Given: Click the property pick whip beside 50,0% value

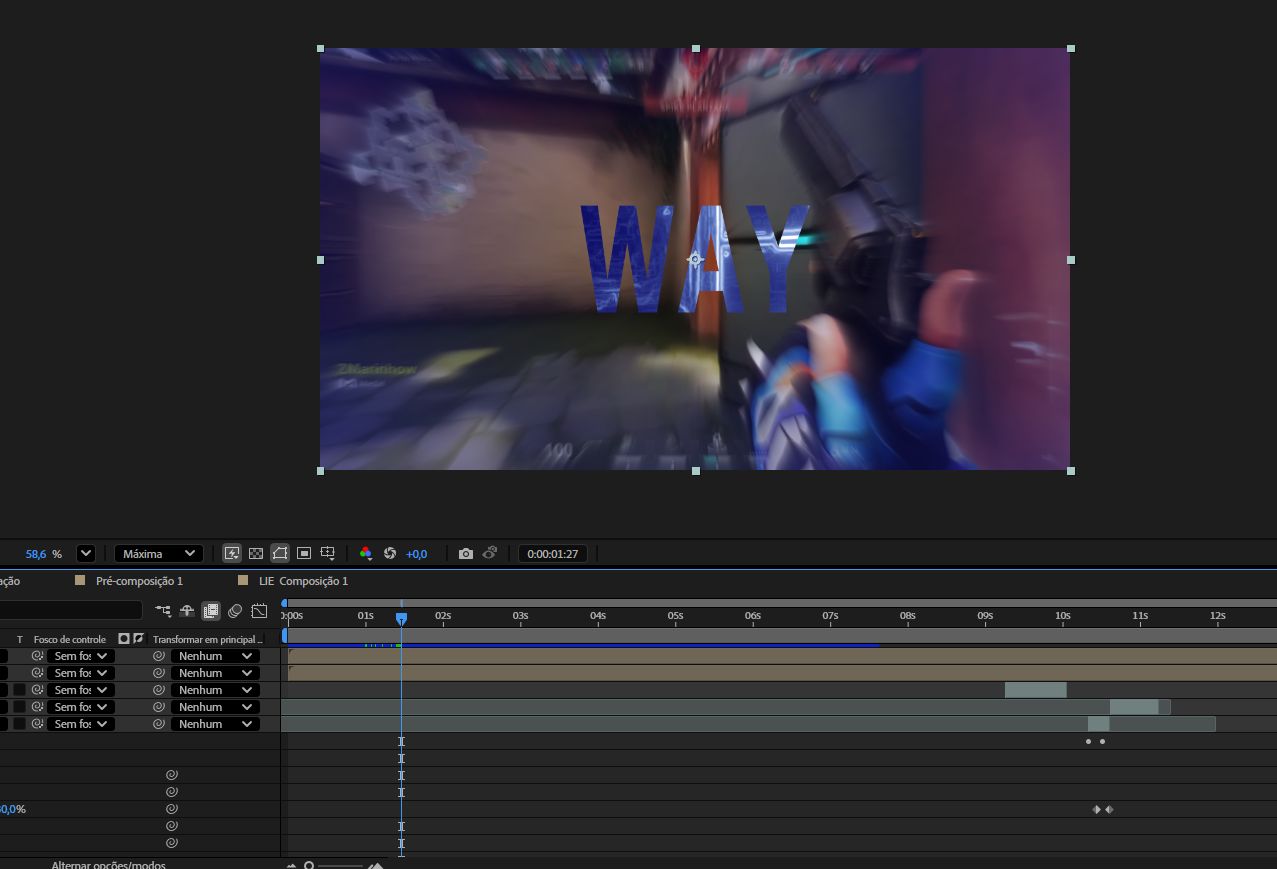Looking at the screenshot, I should 171,809.
